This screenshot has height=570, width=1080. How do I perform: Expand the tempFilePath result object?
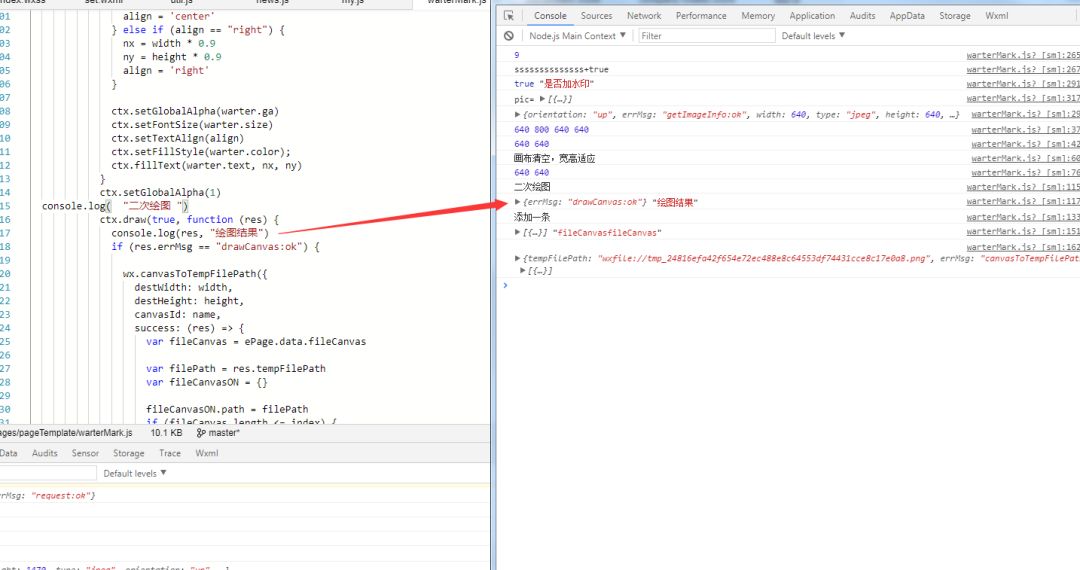click(x=517, y=259)
